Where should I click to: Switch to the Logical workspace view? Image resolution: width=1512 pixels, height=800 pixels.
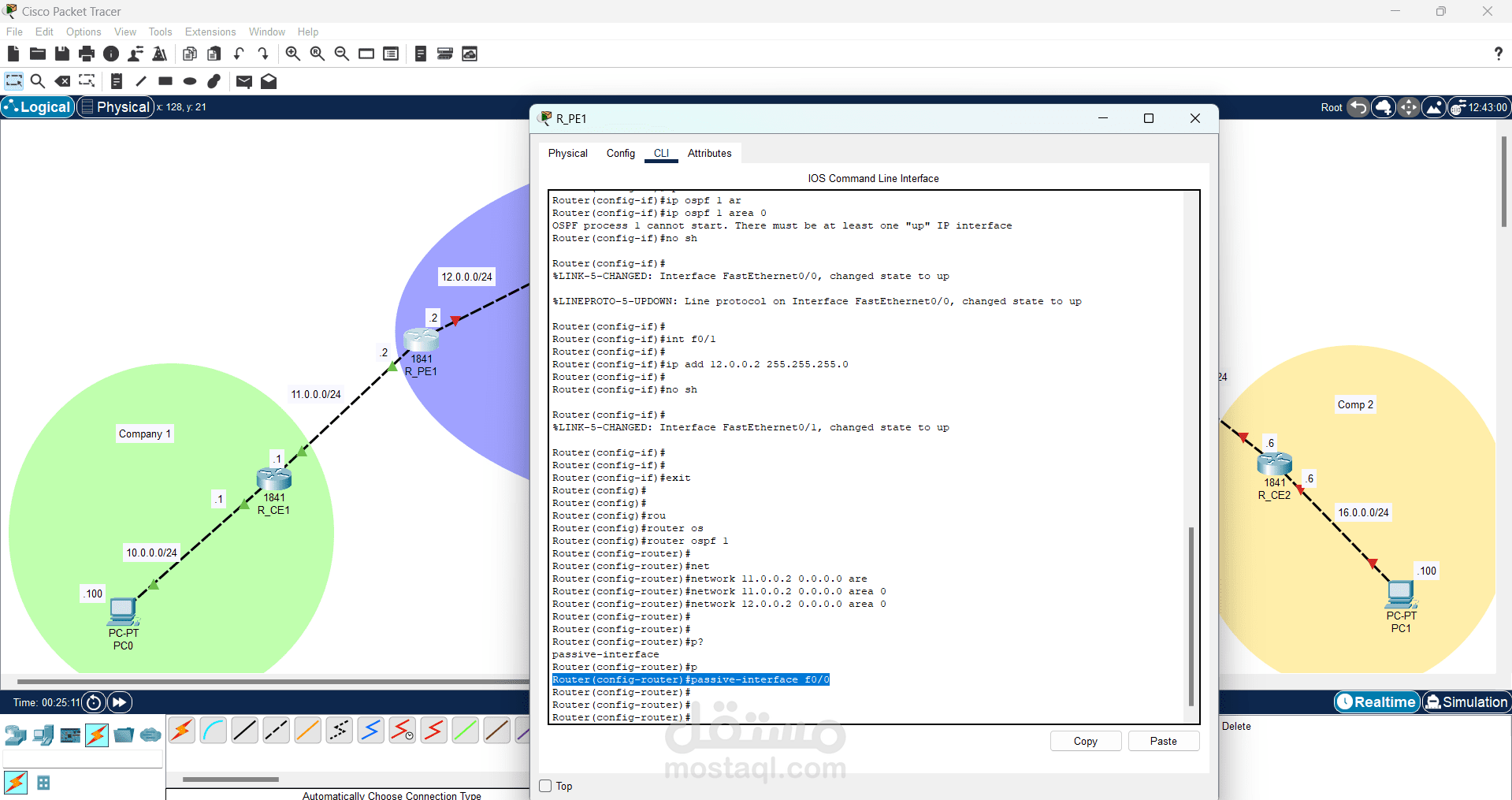pyautogui.click(x=38, y=107)
